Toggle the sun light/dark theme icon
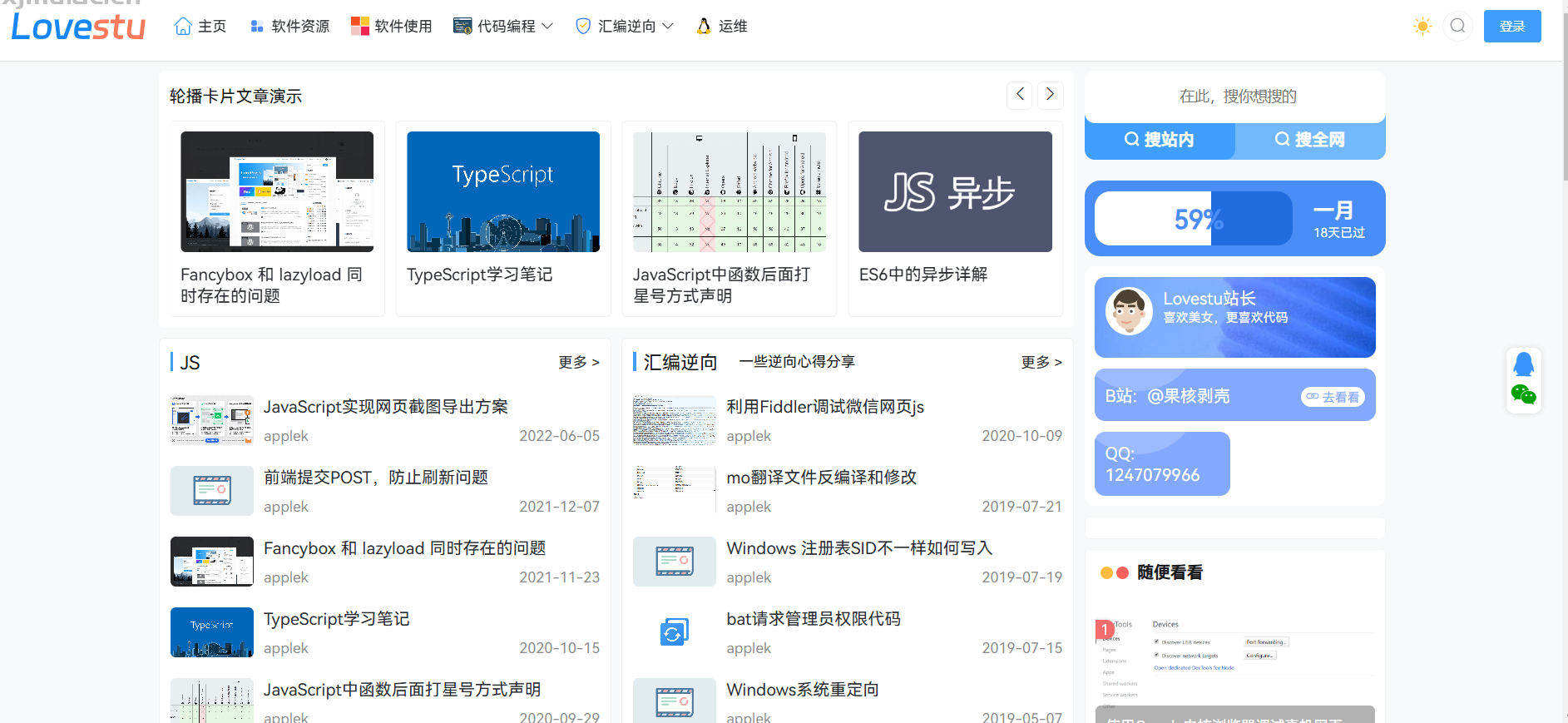This screenshot has width=1568, height=723. (x=1422, y=27)
